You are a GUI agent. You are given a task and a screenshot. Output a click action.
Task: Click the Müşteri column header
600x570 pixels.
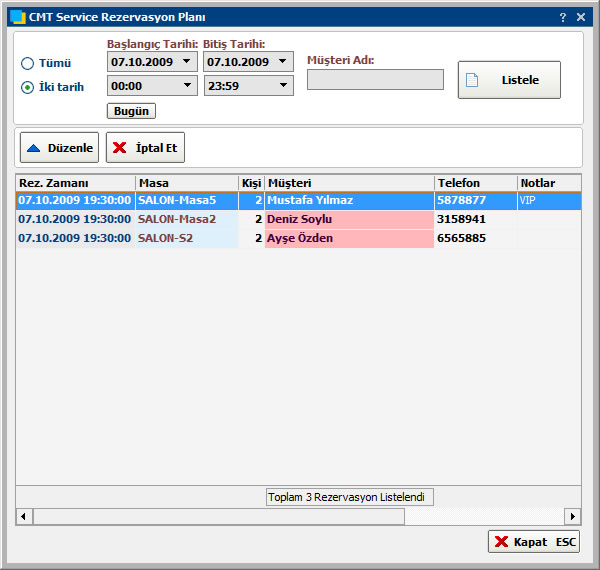click(348, 183)
